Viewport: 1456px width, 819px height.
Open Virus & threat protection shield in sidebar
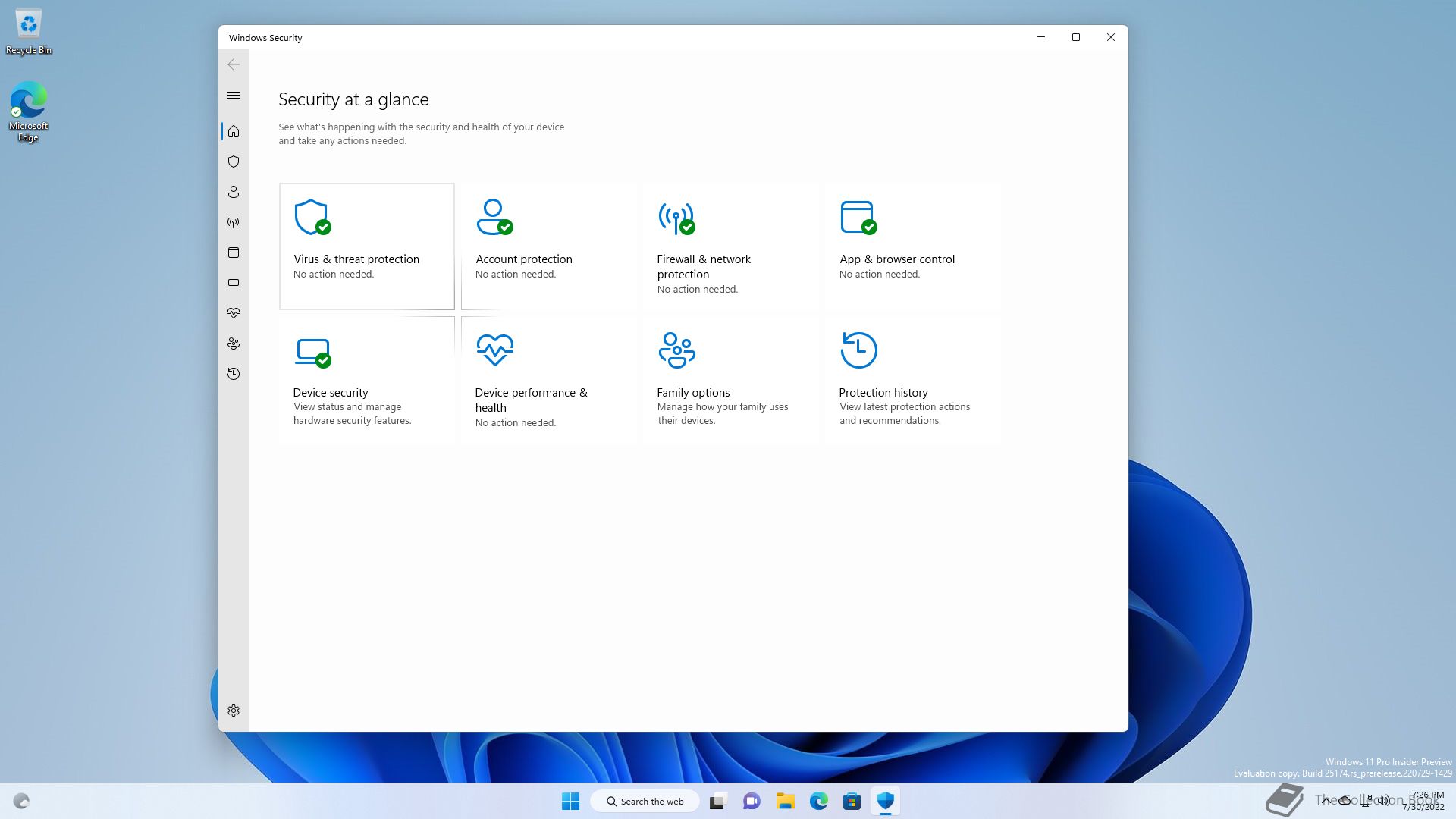234,162
